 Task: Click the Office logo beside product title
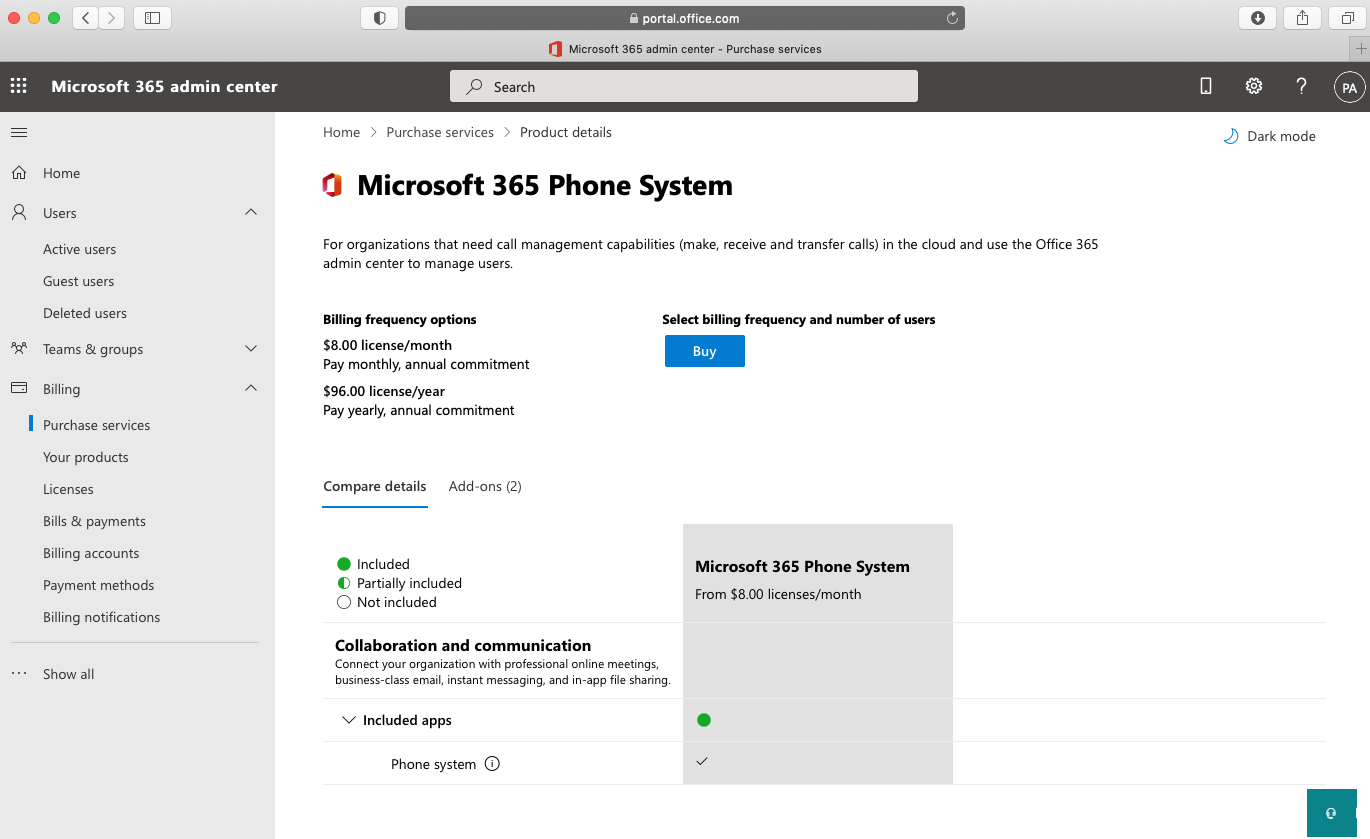332,185
